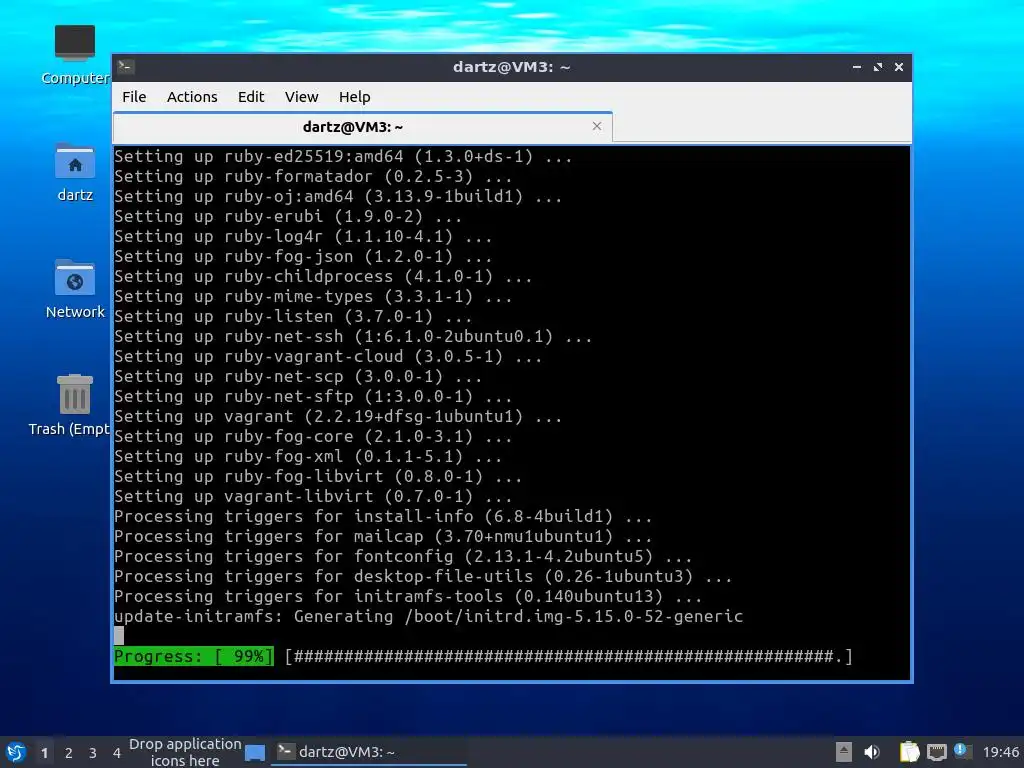Click the hash-mark progress bar
Screen dimensions: 1024x768
pos(568,656)
